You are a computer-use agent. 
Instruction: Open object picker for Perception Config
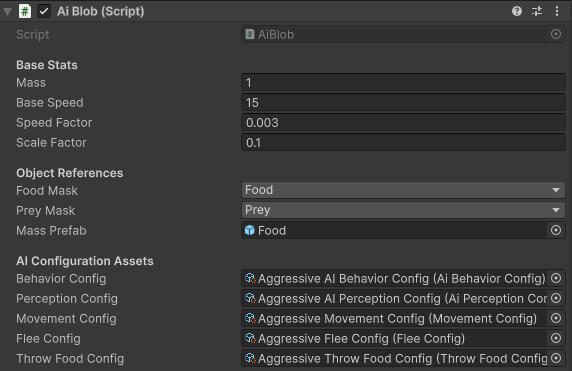point(556,298)
